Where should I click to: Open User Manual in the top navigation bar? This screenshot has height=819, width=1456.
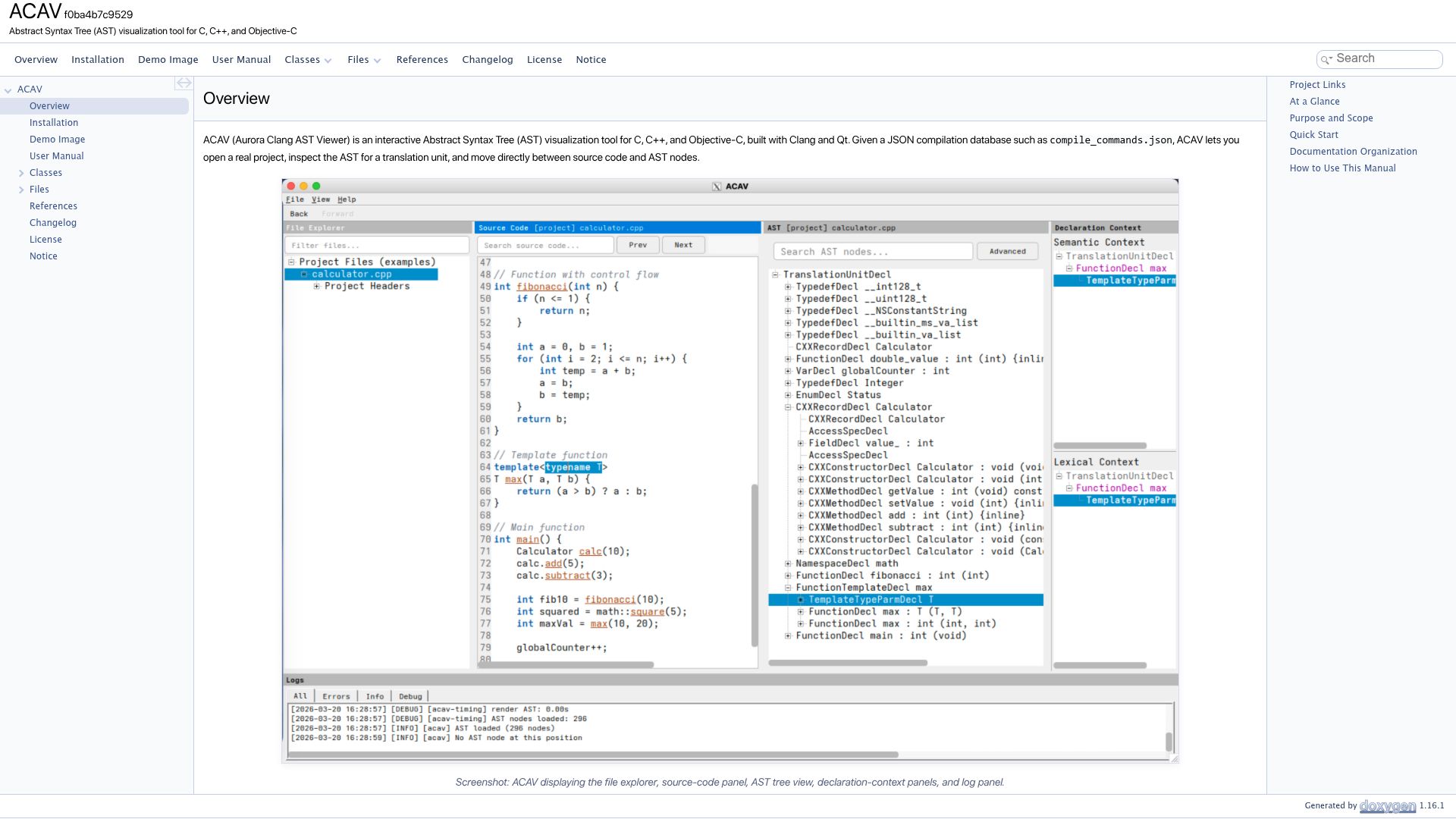[241, 60]
